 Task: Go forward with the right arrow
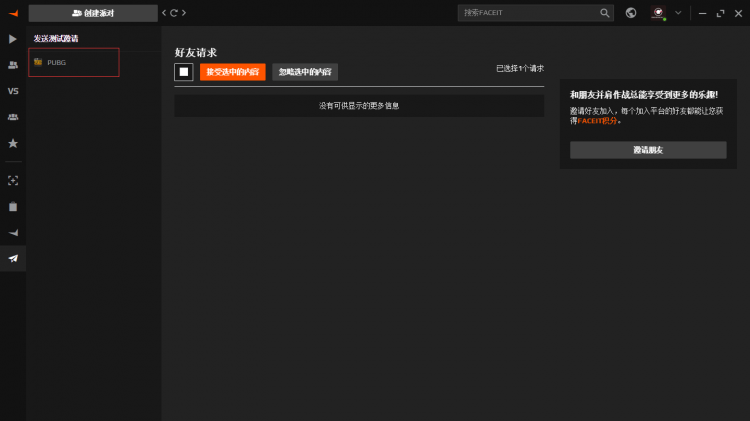184,13
